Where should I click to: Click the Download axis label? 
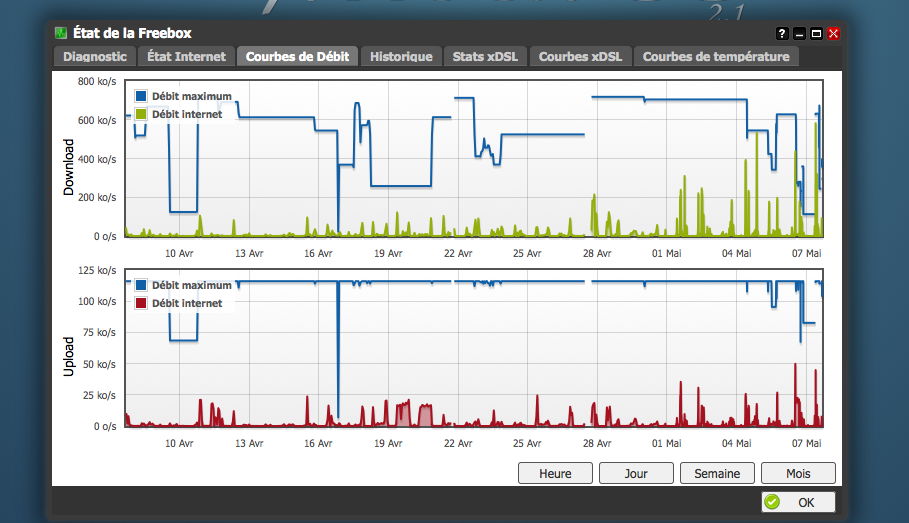(x=68, y=167)
